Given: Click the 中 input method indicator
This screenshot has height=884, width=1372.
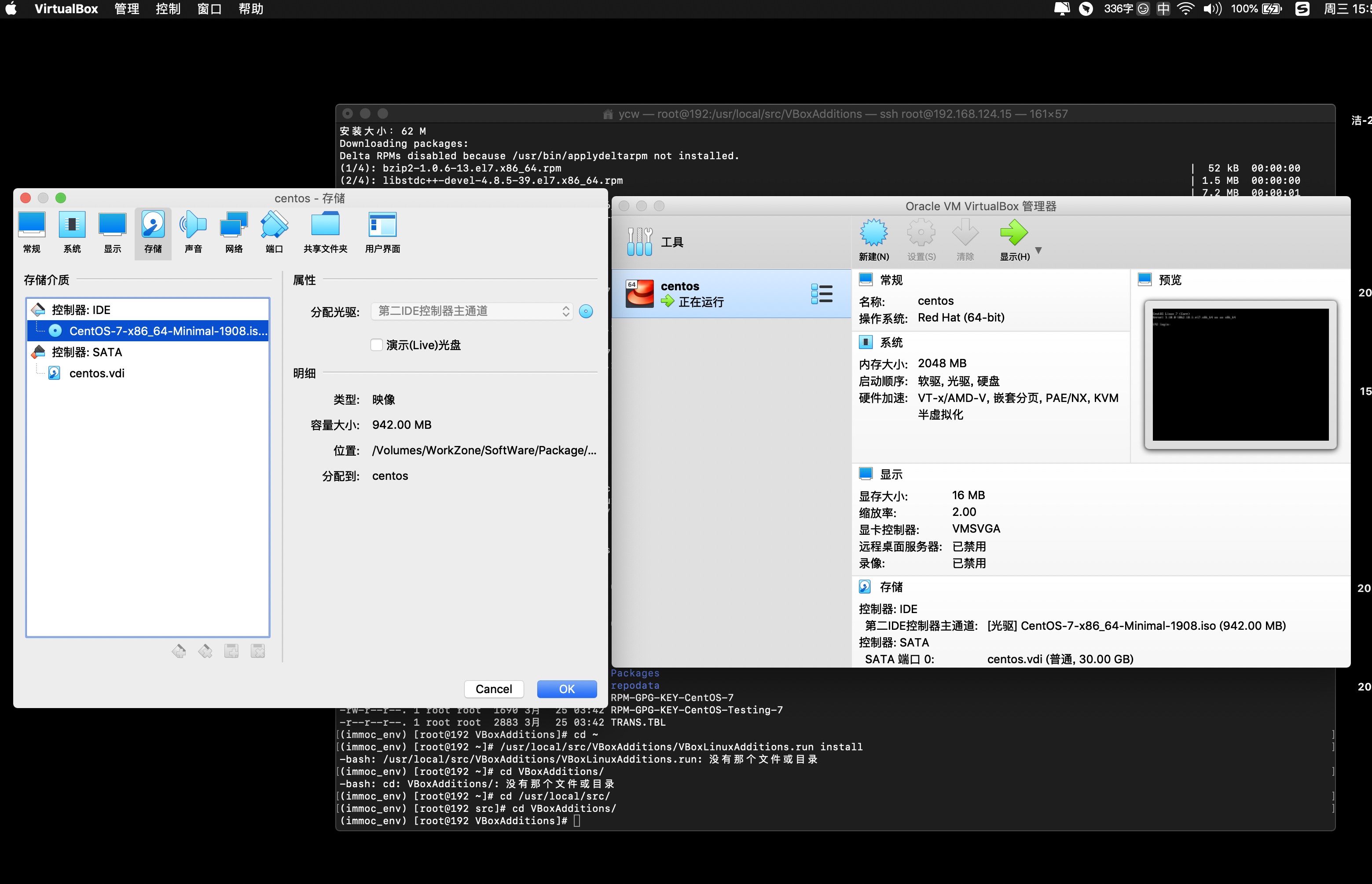Looking at the screenshot, I should click(1163, 9).
